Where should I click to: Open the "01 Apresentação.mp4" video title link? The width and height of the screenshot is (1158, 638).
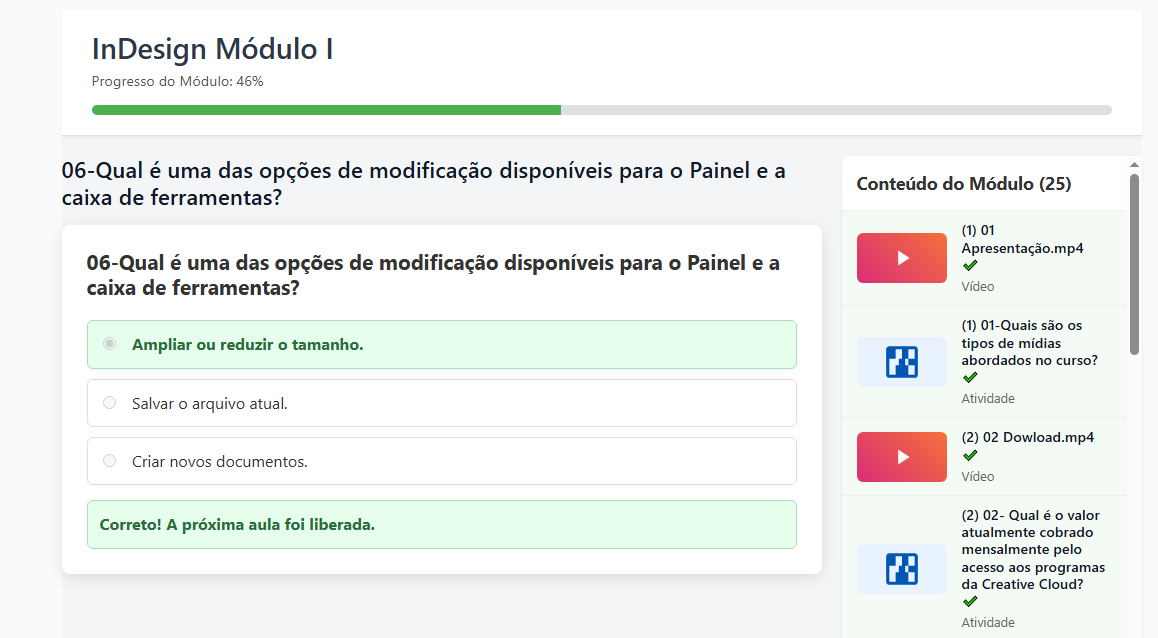tap(1021, 238)
